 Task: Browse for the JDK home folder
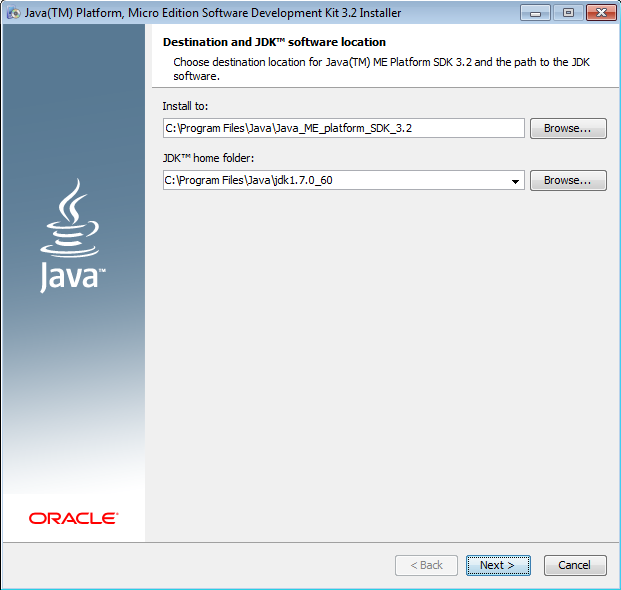point(568,180)
